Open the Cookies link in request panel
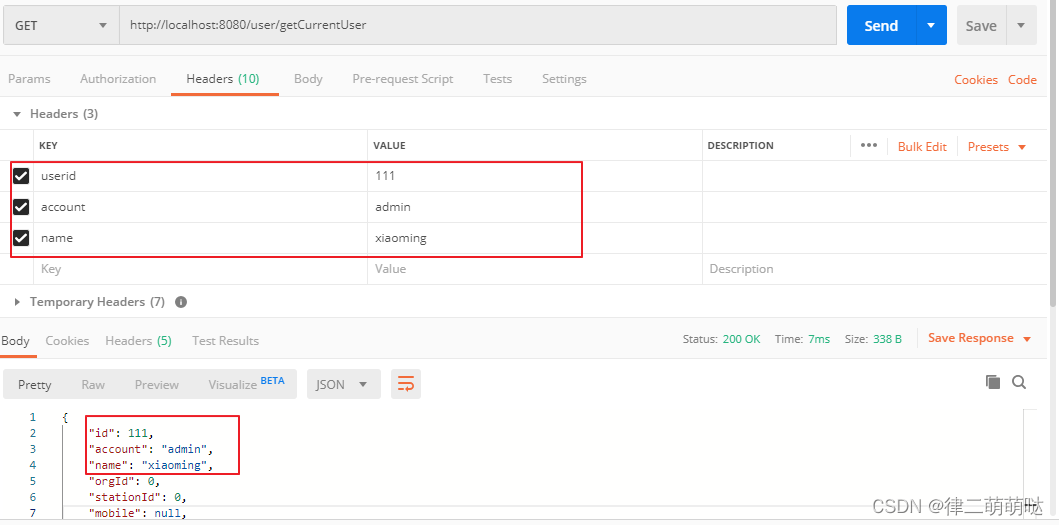This screenshot has width=1059, height=525. tap(976, 80)
